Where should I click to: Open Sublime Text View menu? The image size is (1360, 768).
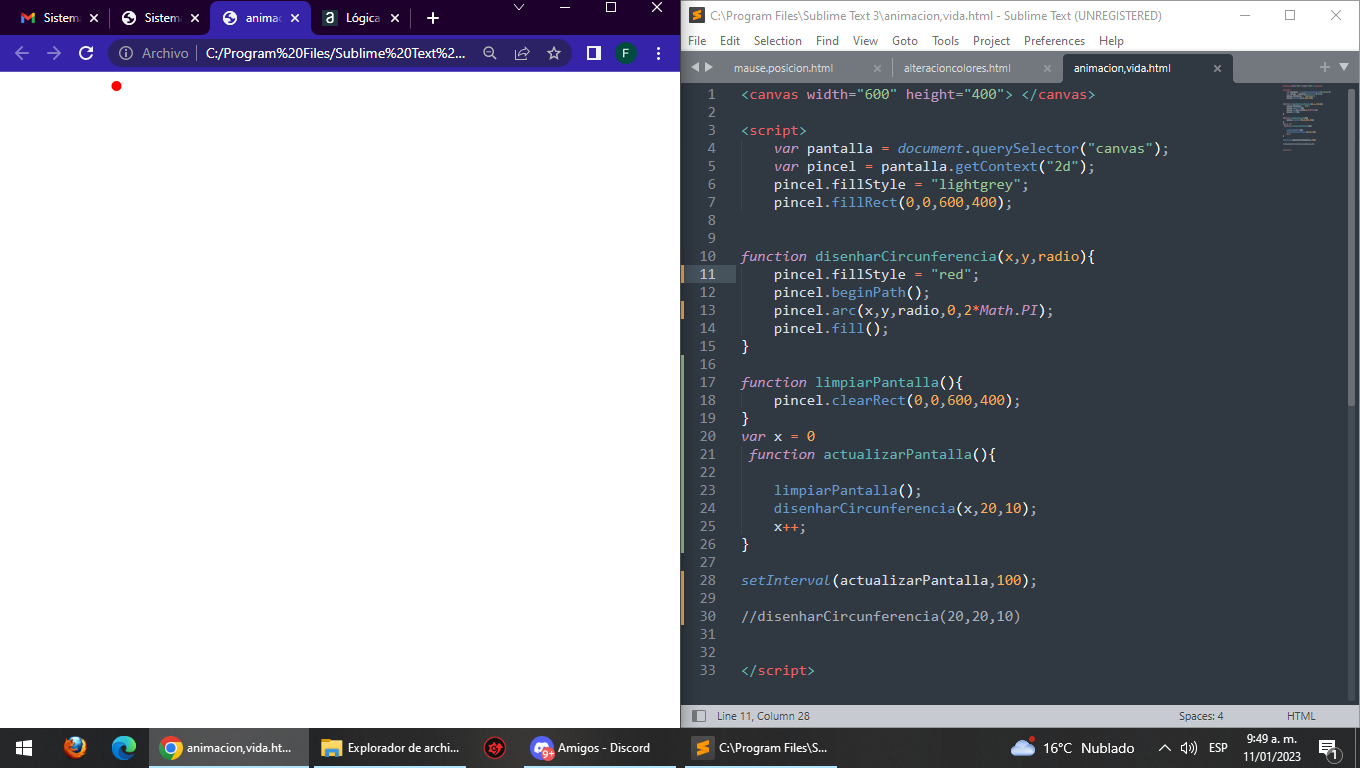click(x=865, y=41)
